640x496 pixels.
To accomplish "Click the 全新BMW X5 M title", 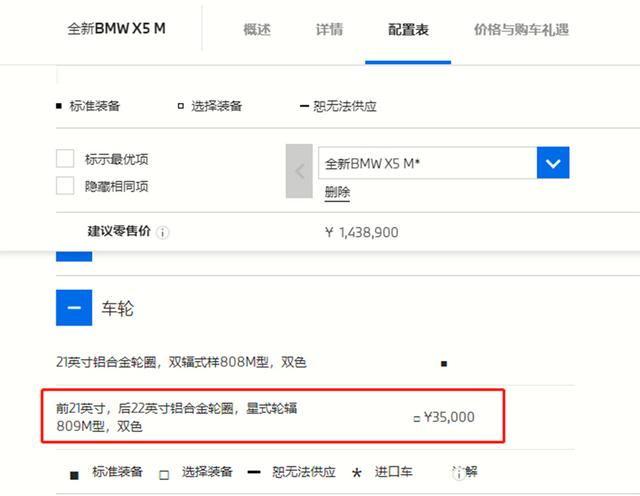I will point(116,29).
